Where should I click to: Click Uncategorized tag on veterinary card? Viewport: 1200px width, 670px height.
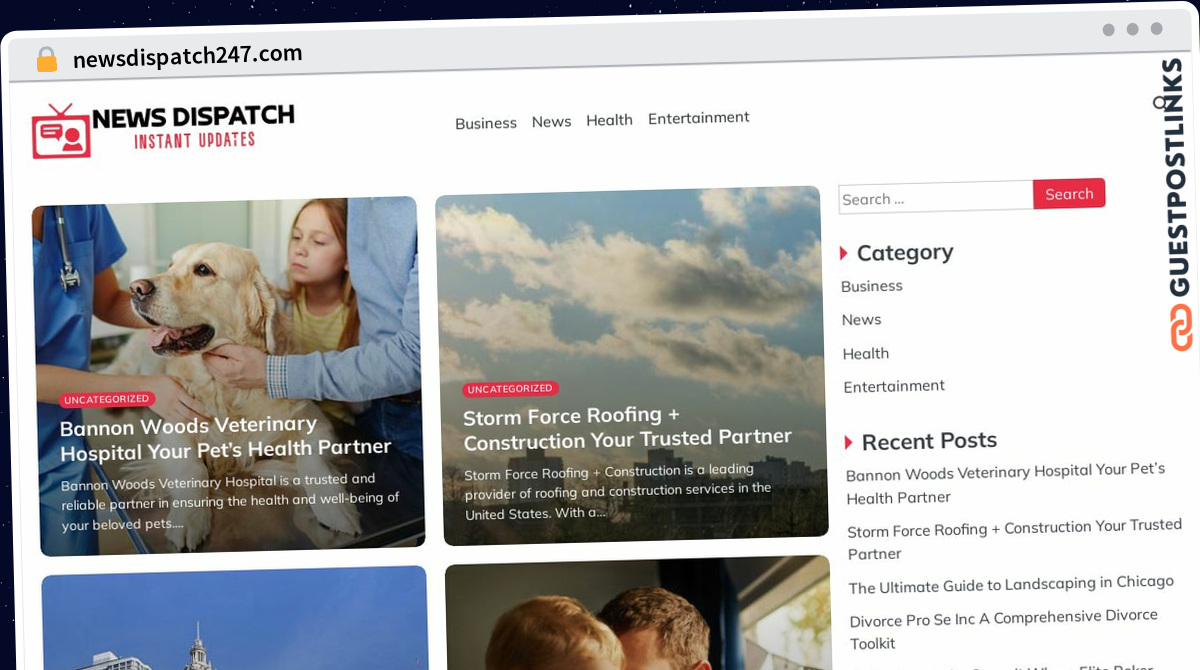pos(107,399)
